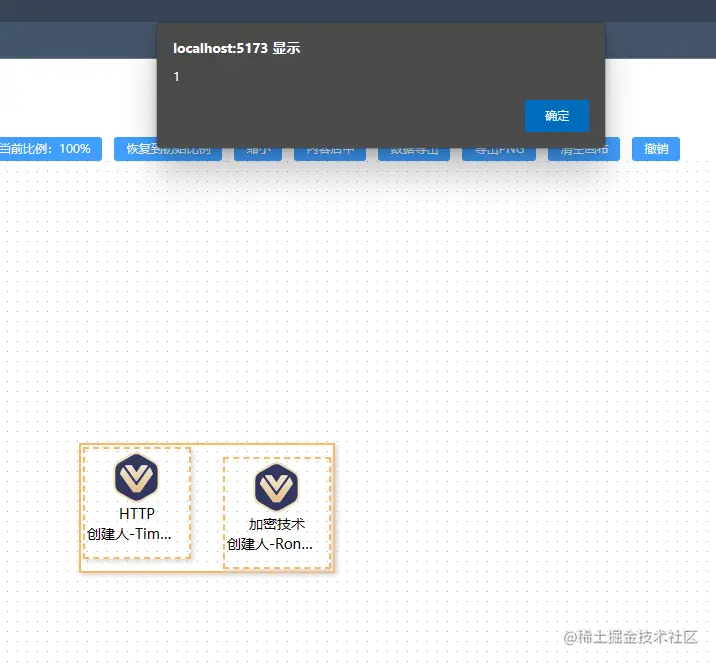The height and width of the screenshot is (664, 716).
Task: Select the 加密技术 node hexagon icon
Action: pos(276,488)
